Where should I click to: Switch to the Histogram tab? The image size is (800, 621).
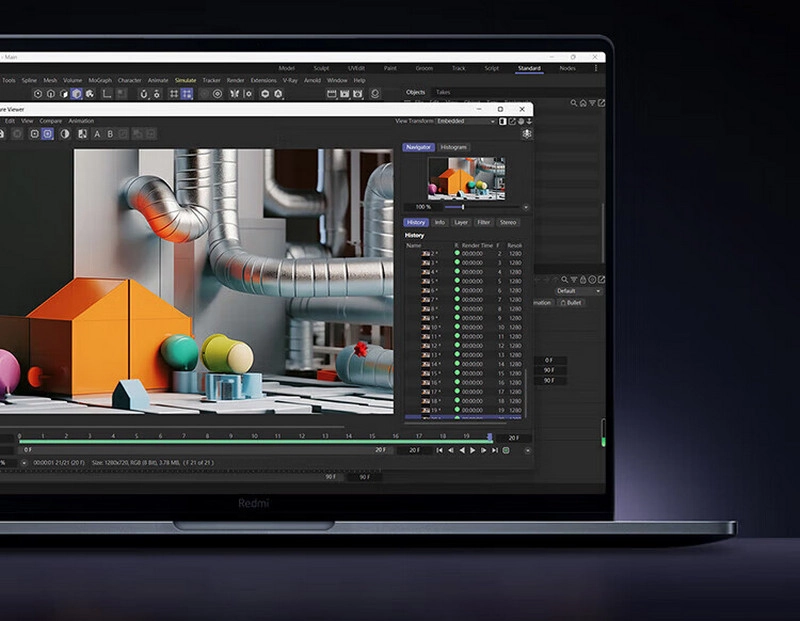453,147
